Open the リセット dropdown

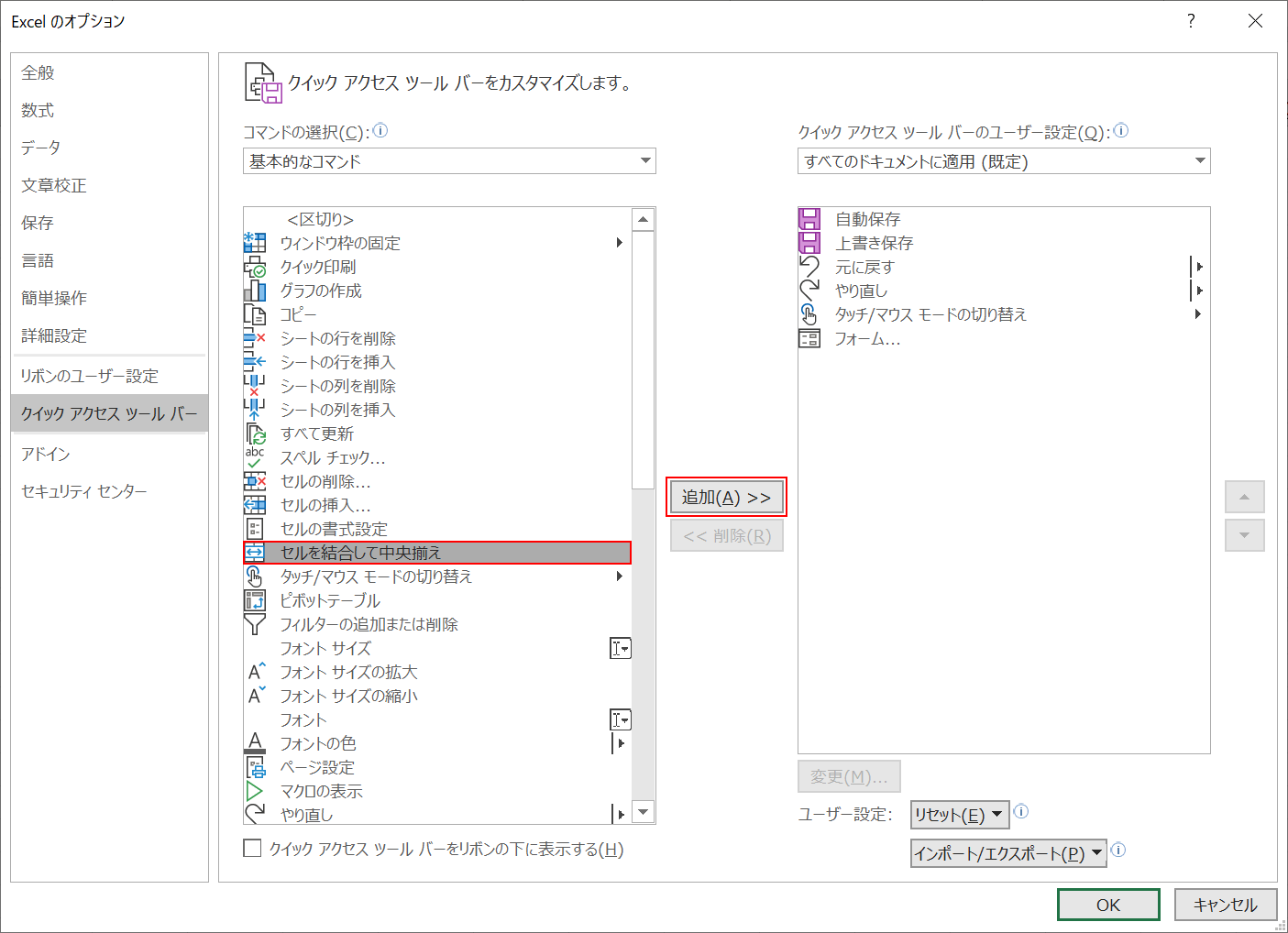[x=959, y=813]
